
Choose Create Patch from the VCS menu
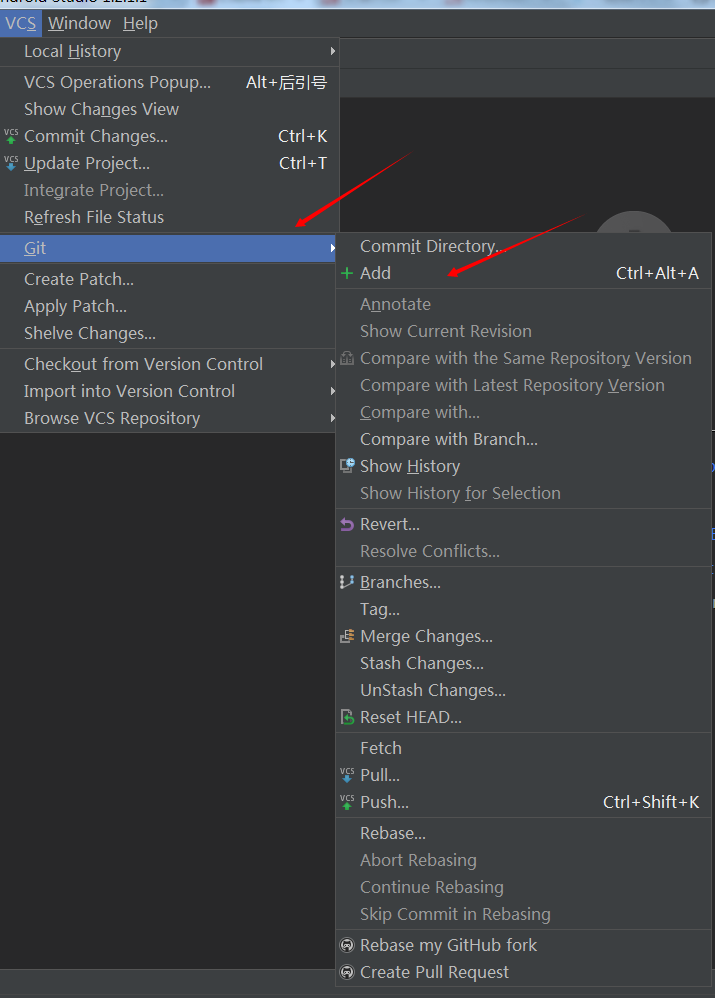[x=79, y=279]
